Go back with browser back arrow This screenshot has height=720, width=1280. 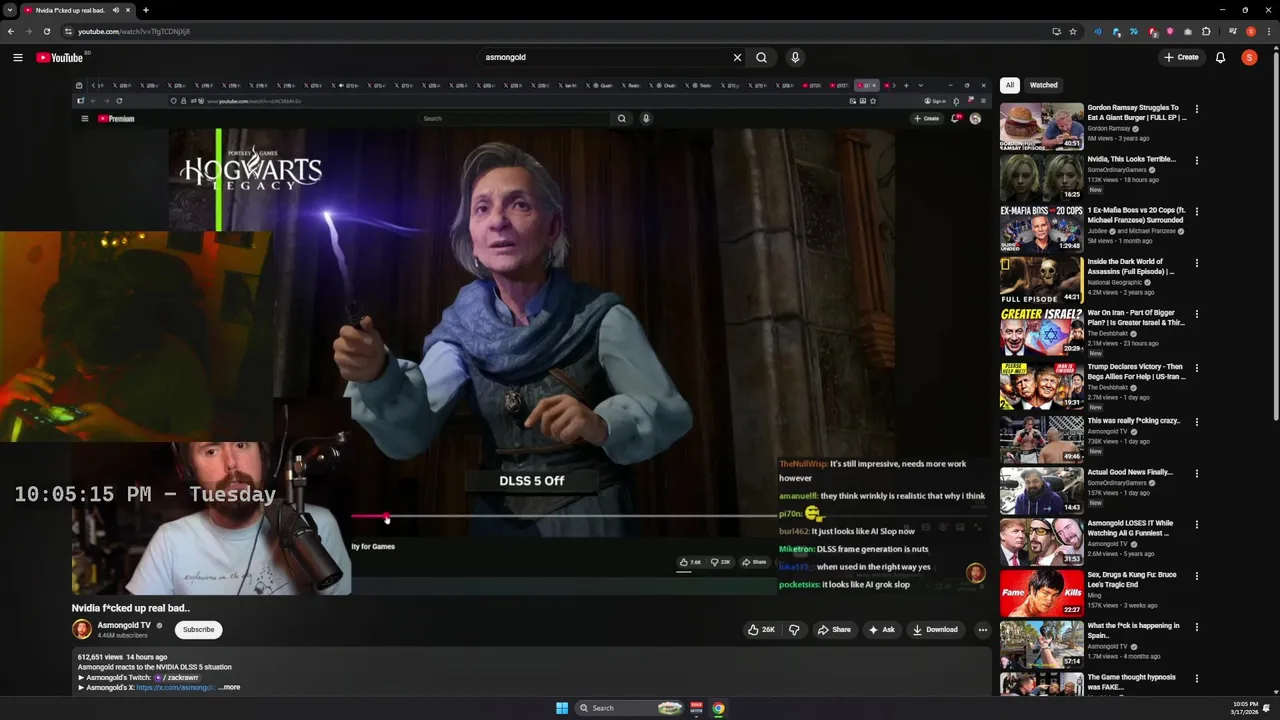click(x=10, y=31)
